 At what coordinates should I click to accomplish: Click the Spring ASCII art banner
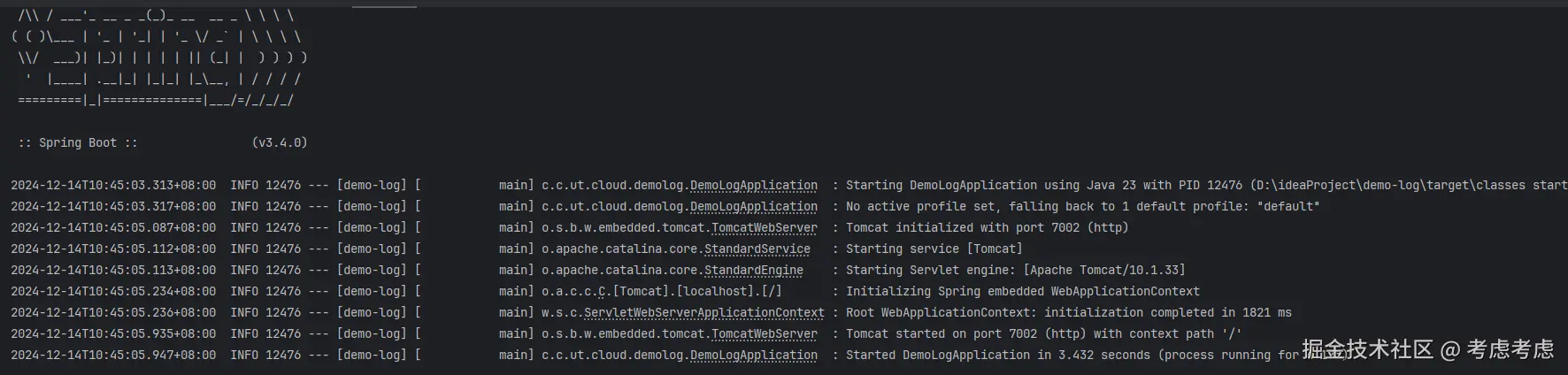tap(159, 58)
